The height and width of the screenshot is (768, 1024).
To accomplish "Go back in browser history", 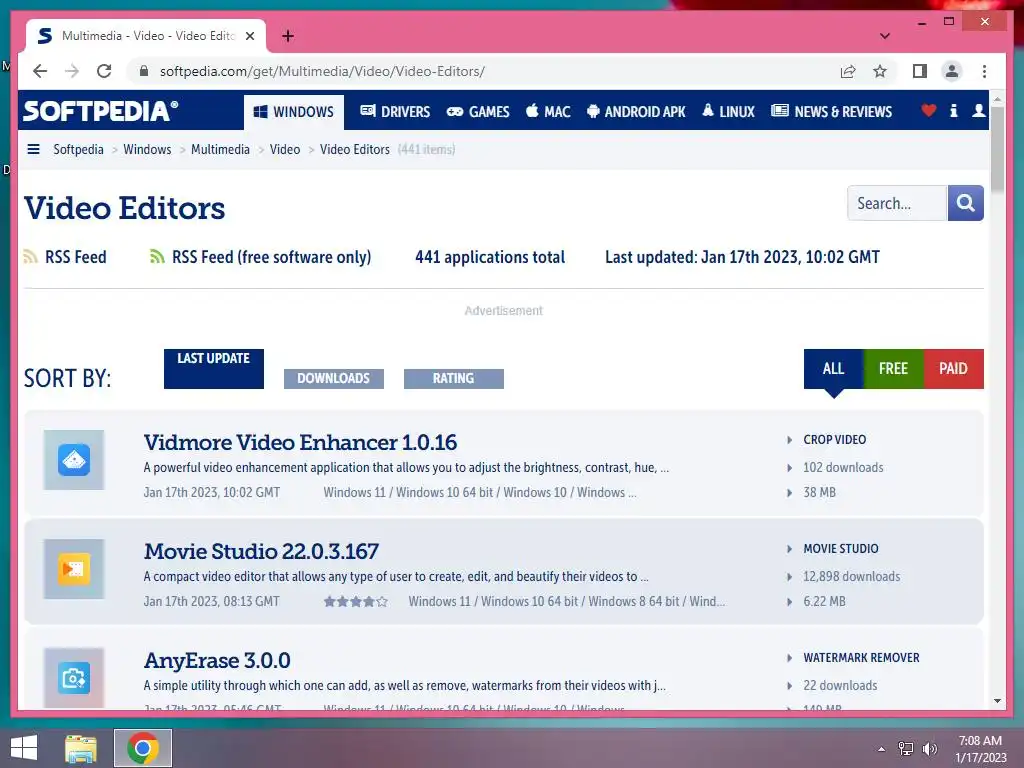I will coord(40,71).
